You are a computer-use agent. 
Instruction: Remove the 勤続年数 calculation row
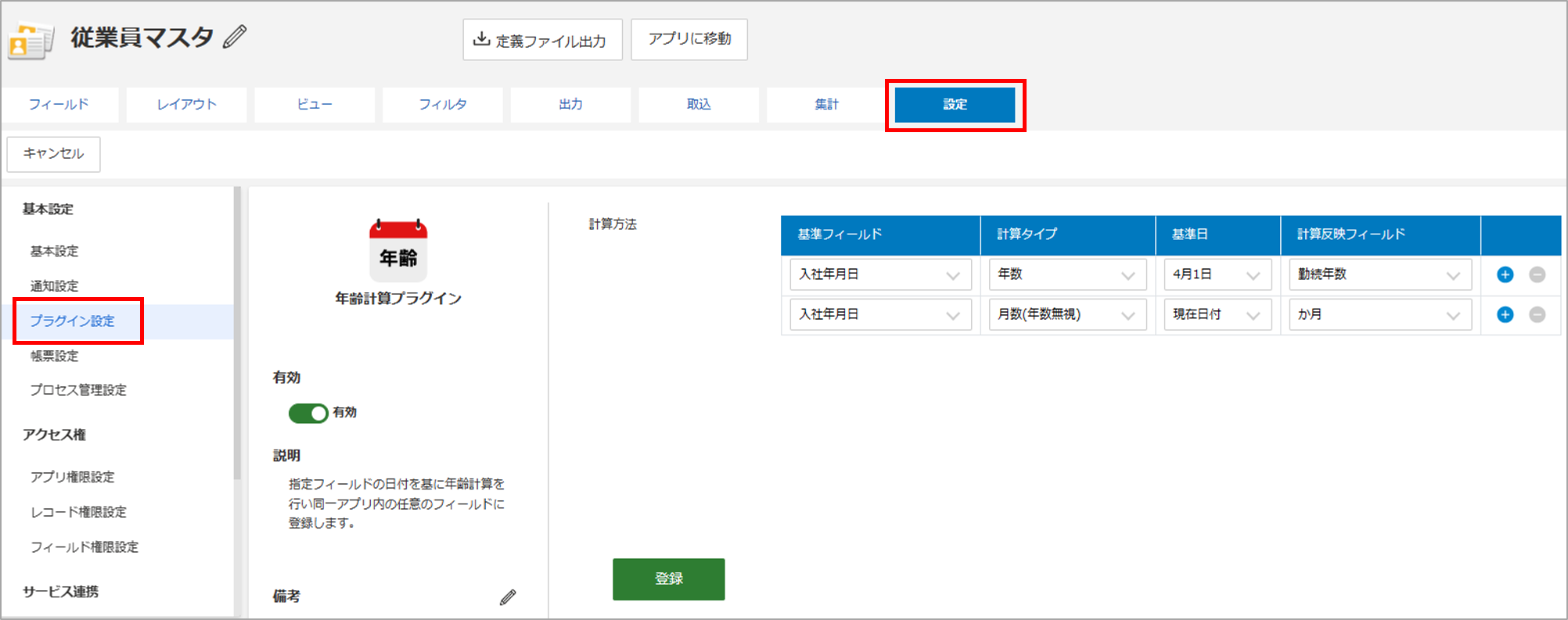[x=1537, y=274]
